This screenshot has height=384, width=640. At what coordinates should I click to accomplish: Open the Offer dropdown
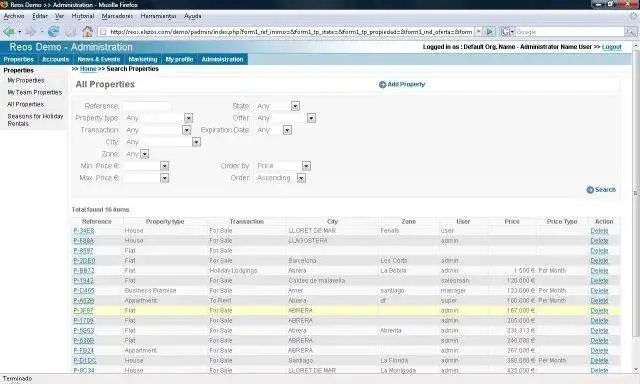coord(311,118)
